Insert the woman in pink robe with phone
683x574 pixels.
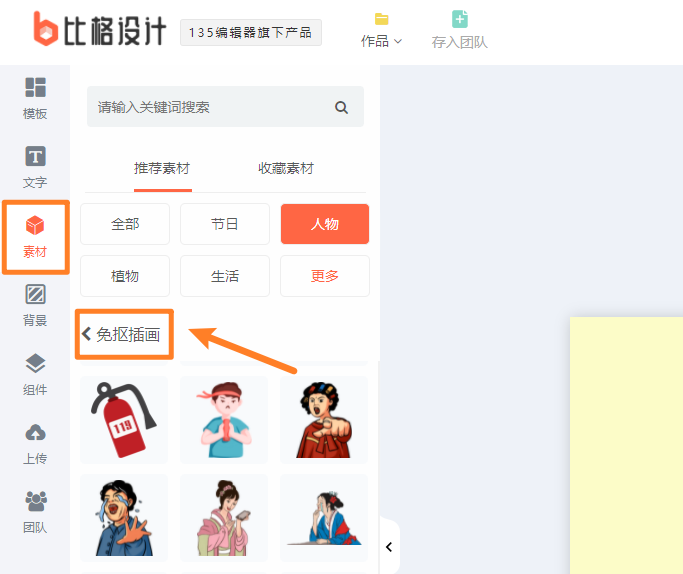[x=224, y=517]
